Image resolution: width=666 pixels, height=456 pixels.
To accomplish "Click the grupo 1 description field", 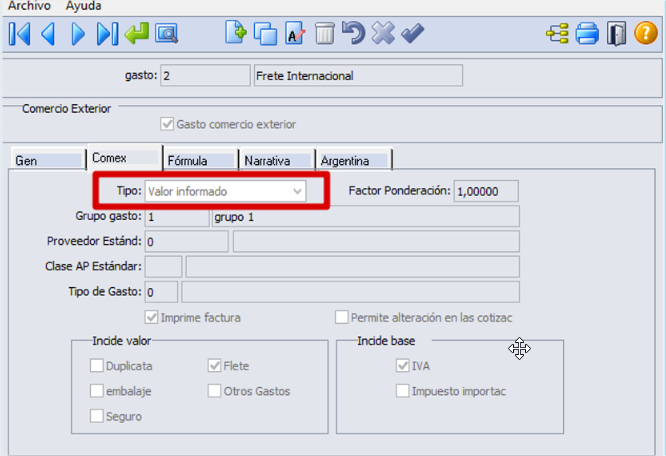I will 365,217.
